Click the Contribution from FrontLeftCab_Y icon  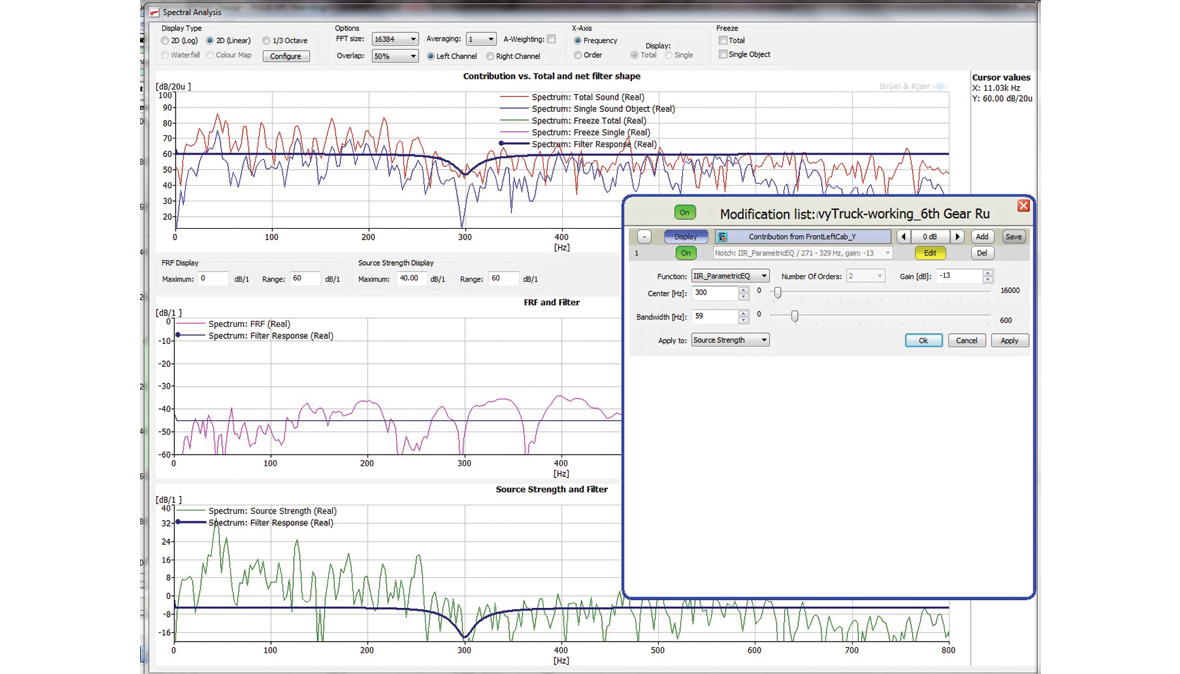(x=721, y=237)
